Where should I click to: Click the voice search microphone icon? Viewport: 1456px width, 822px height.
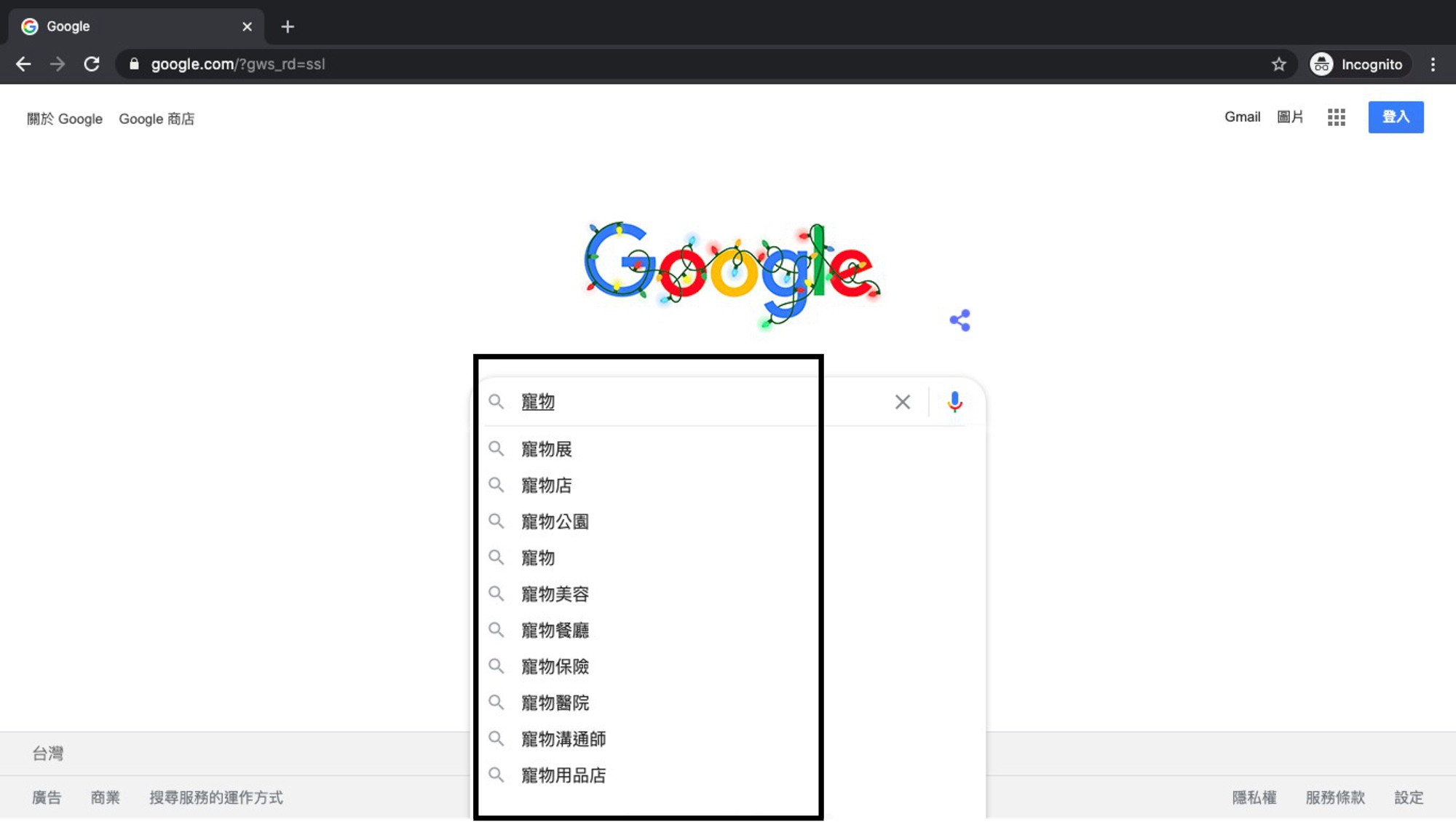click(954, 402)
